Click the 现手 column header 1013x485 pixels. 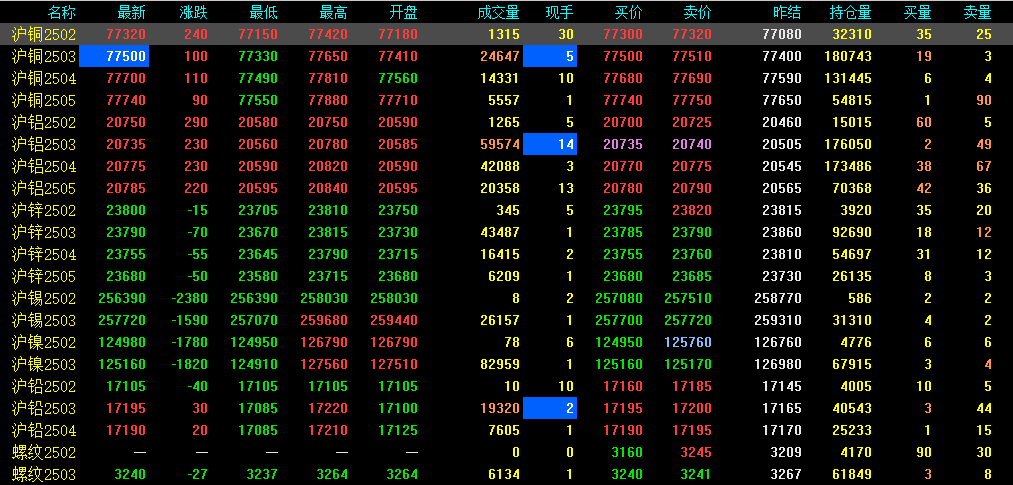click(x=559, y=12)
